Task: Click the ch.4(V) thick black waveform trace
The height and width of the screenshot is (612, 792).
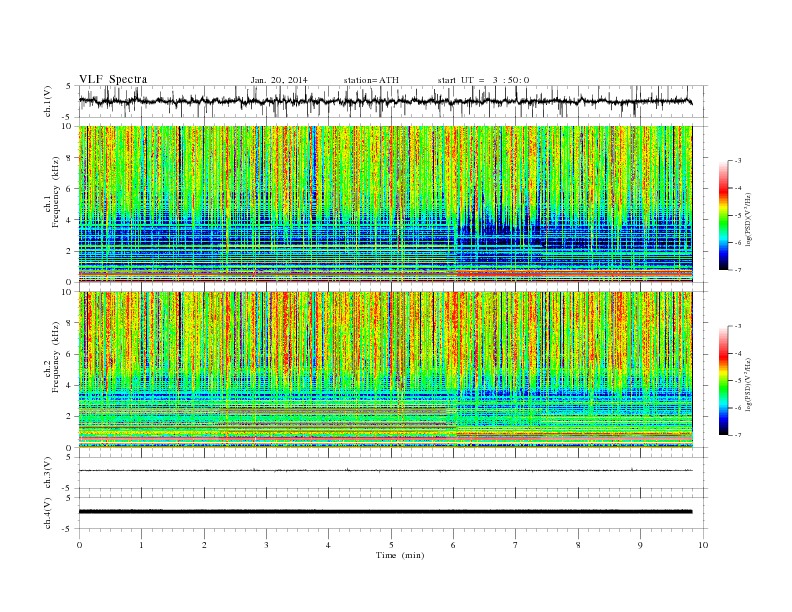Action: [x=386, y=512]
